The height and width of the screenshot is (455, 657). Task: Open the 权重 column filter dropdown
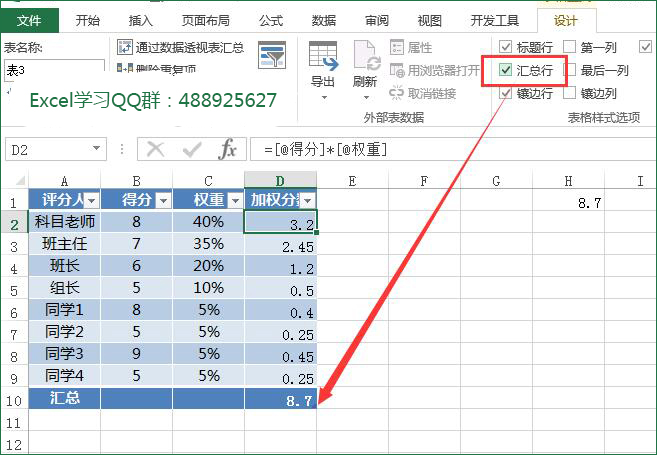(x=235, y=201)
